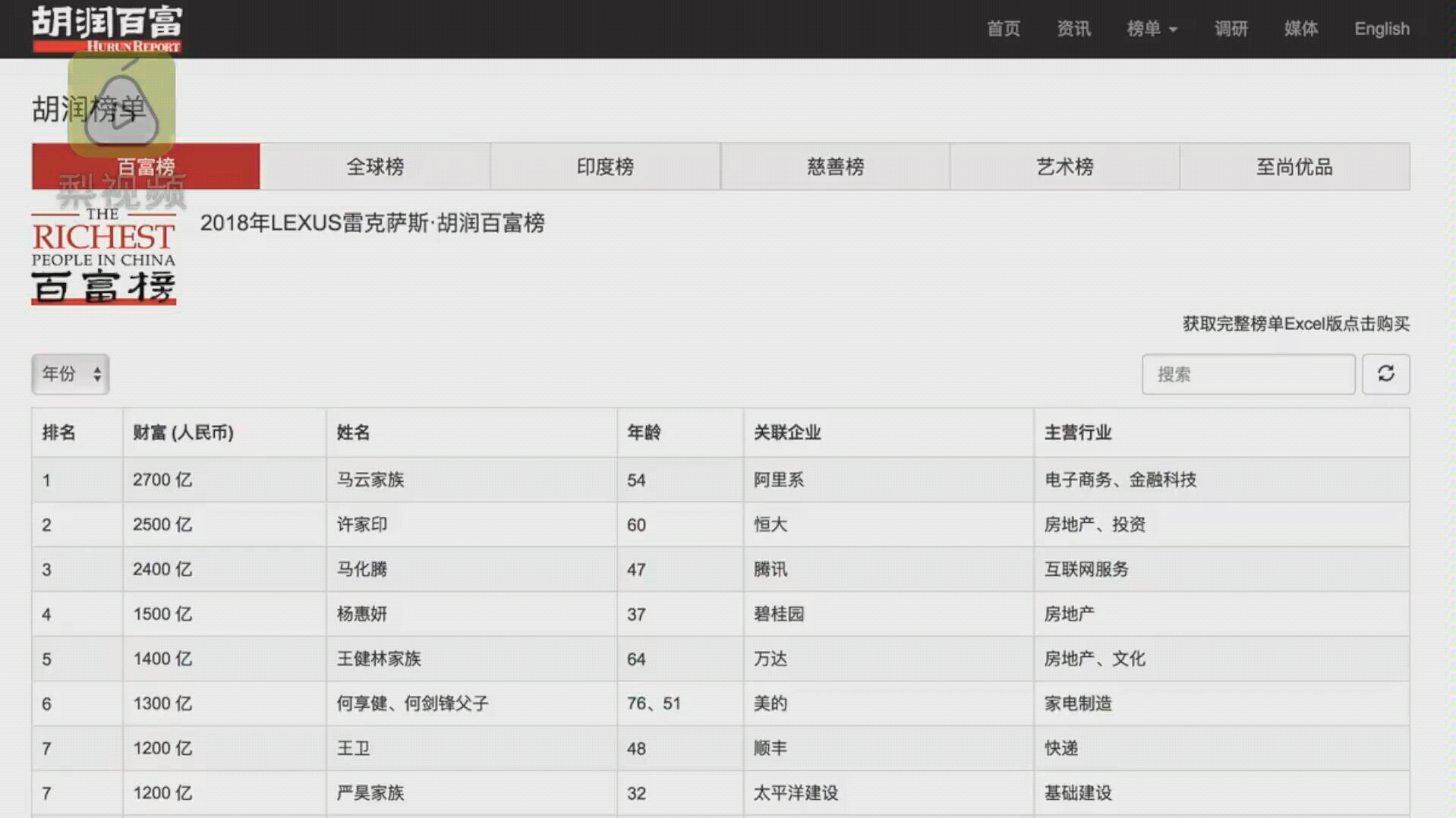
Task: Switch to the 印度榜 tab
Action: coord(605,166)
